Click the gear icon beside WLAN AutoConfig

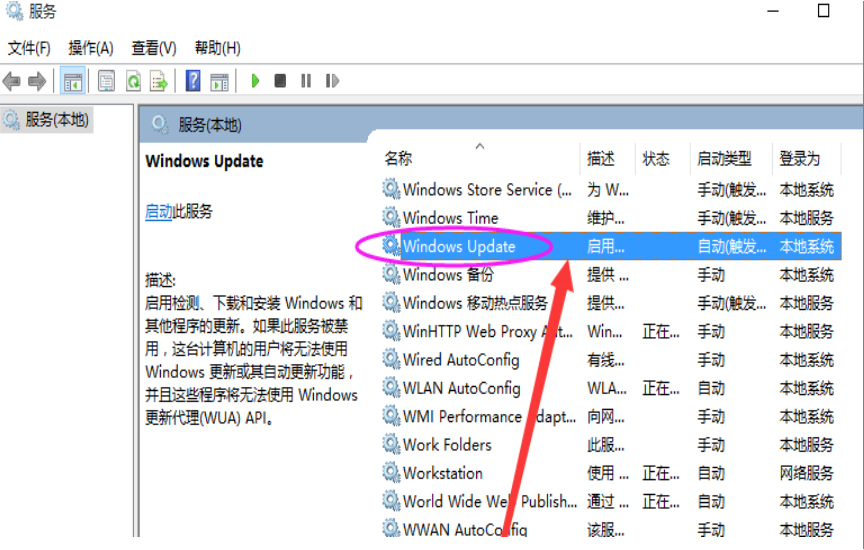[391, 387]
